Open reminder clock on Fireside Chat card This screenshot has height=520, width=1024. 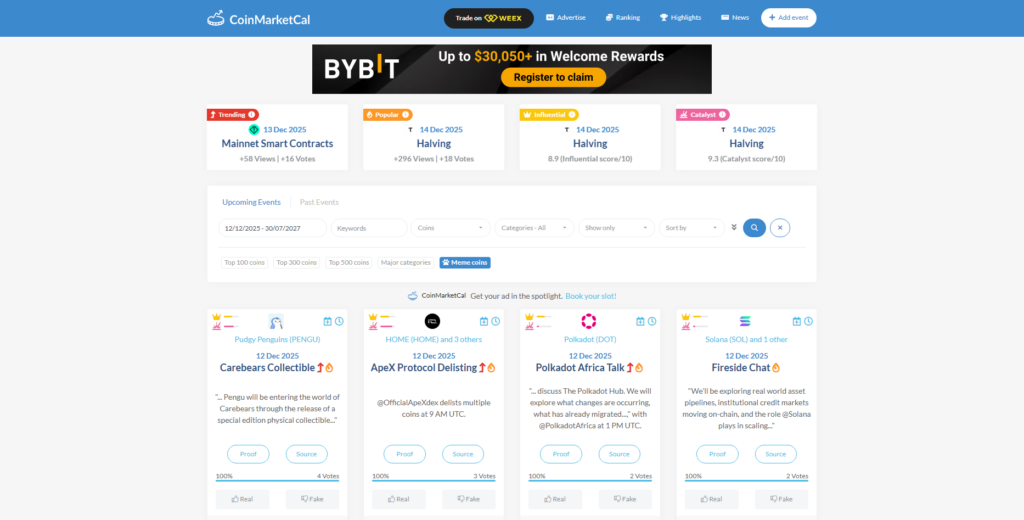pyautogui.click(x=808, y=321)
